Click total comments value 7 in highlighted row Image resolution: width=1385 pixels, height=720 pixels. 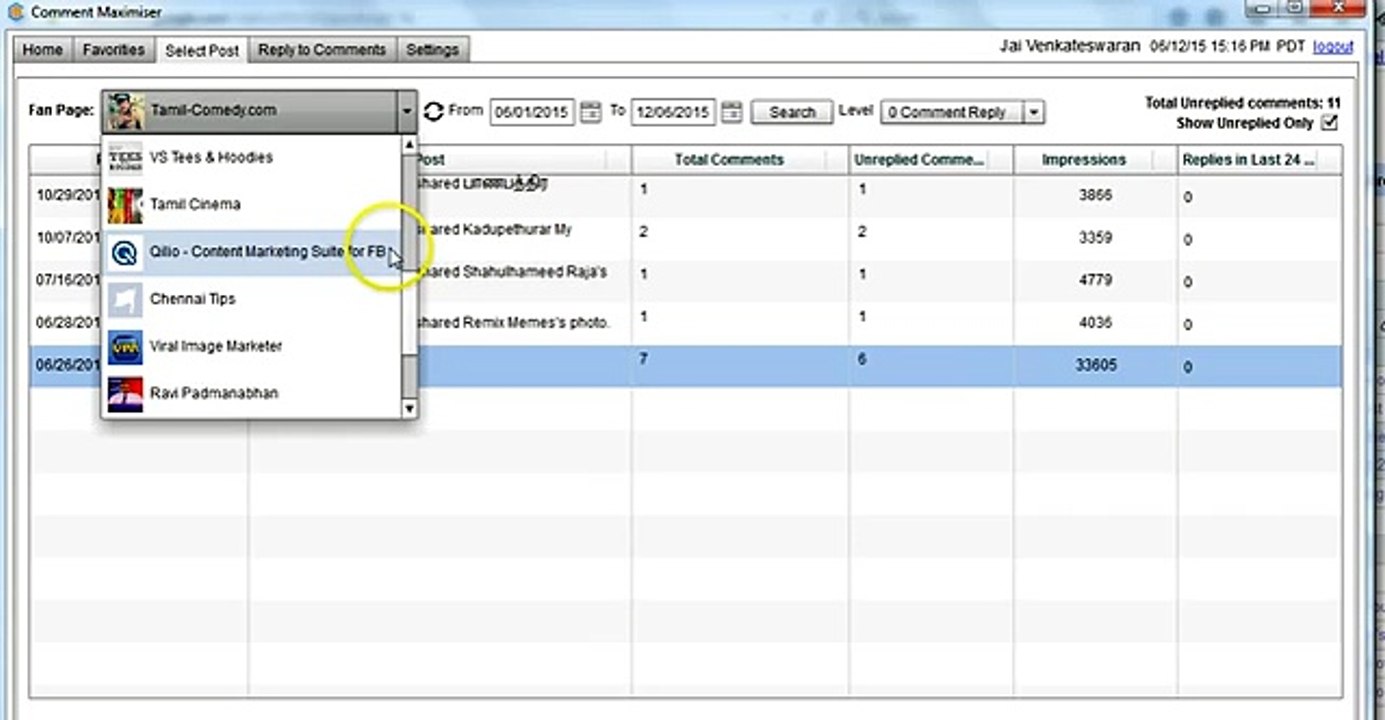[643, 358]
